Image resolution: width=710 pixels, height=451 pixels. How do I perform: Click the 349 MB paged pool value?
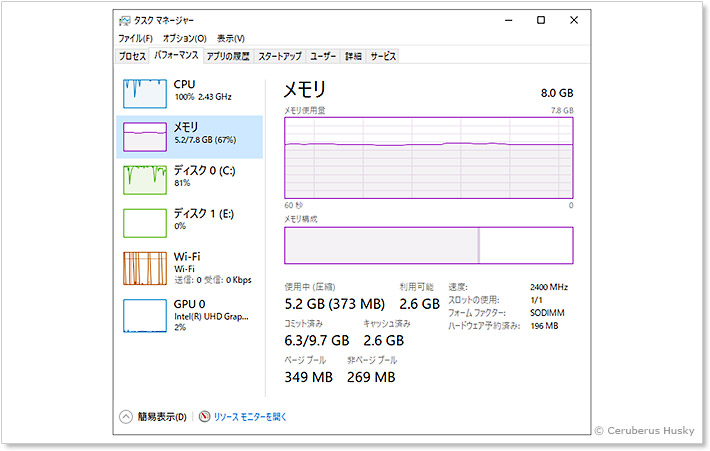click(x=308, y=377)
